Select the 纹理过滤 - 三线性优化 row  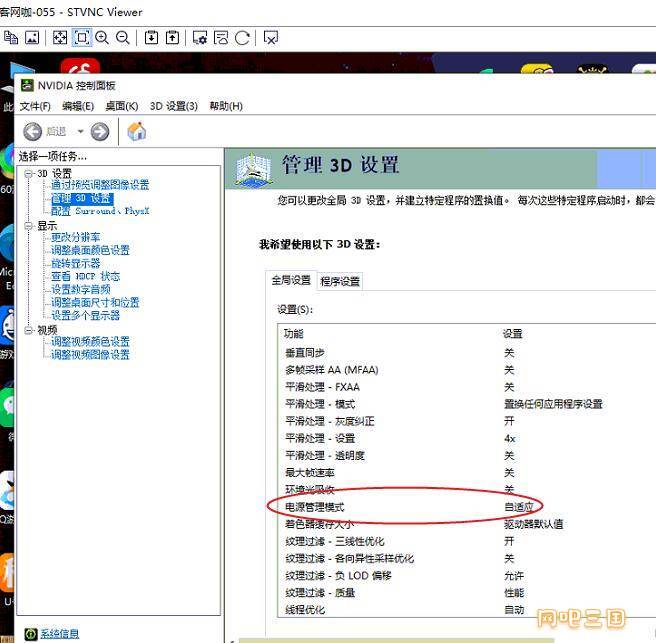(x=467, y=541)
